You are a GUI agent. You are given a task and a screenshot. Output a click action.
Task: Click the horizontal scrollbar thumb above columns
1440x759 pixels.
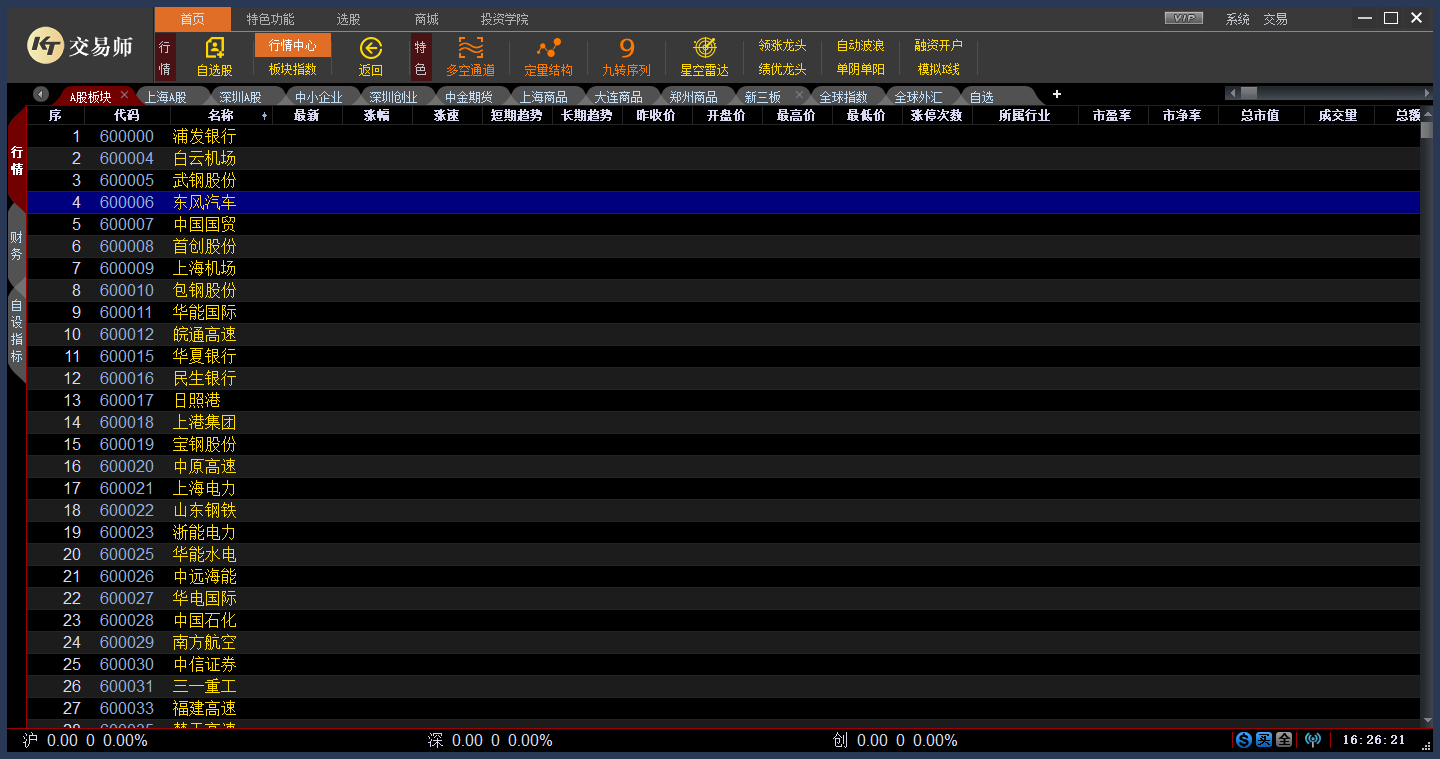[1249, 93]
